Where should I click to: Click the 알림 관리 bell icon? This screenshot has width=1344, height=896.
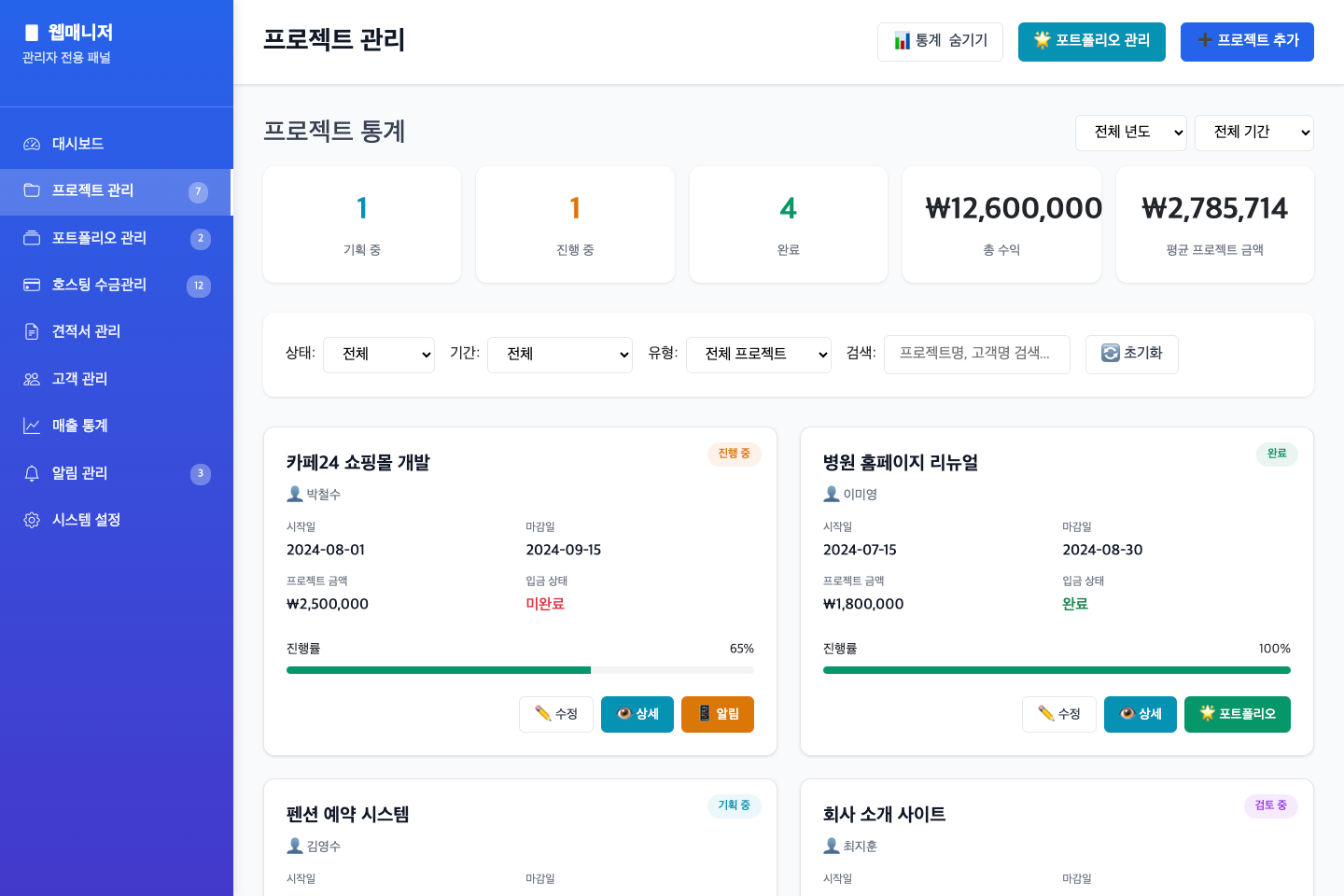click(32, 473)
